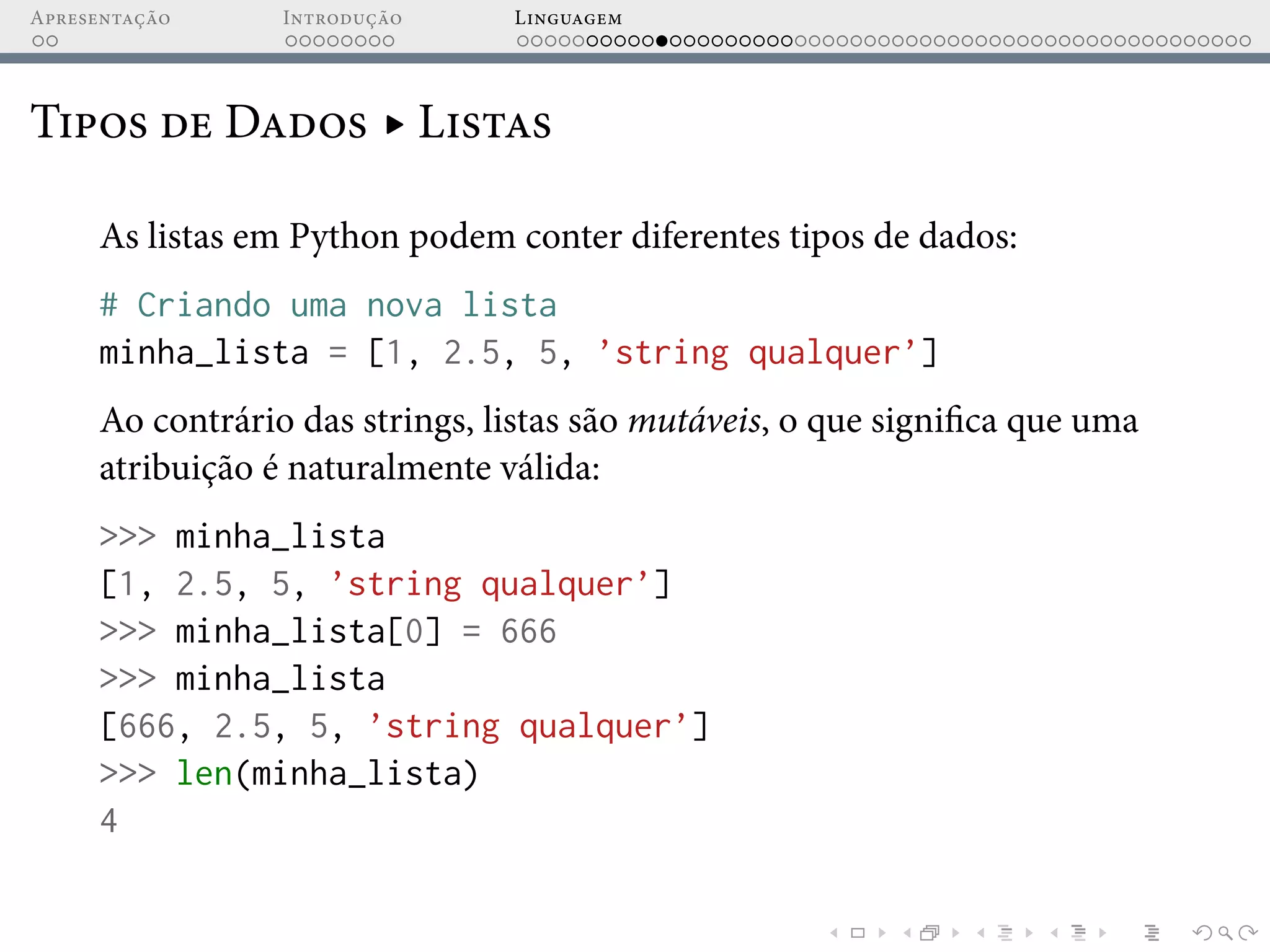Image resolution: width=1270 pixels, height=952 pixels.
Task: Click the output line starting with '[1, 2.5, 5'
Action: 385,584
